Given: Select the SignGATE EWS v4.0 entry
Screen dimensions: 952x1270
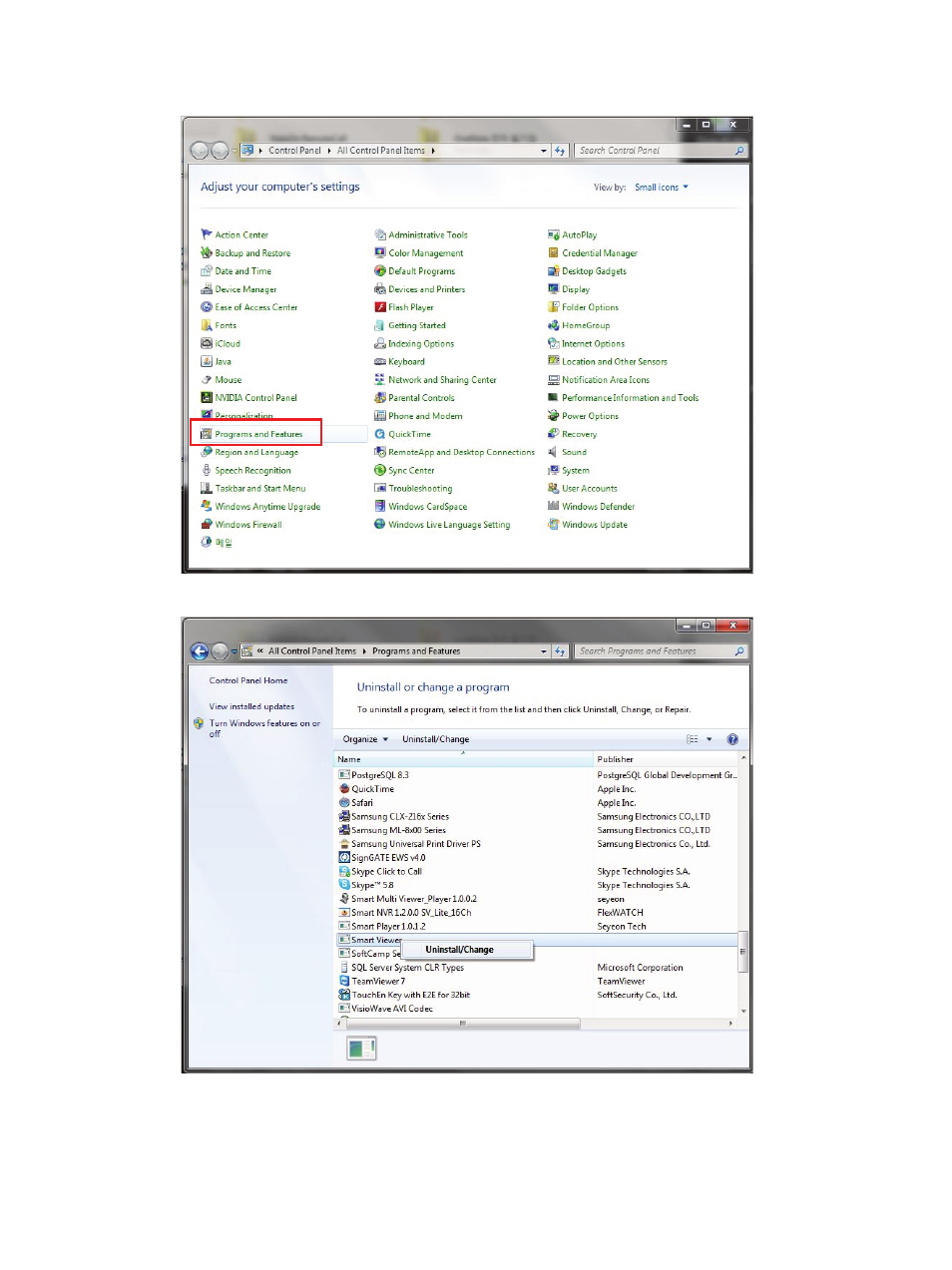Looking at the screenshot, I should pyautogui.click(x=388, y=858).
